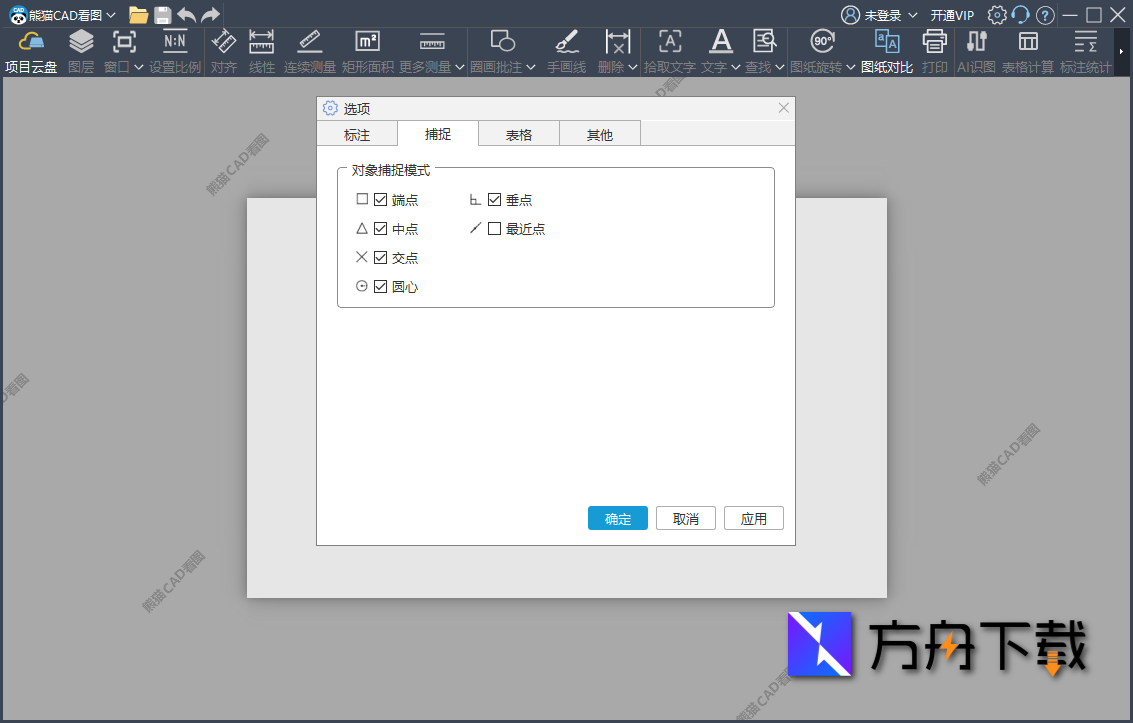Uncheck the 圆心 center snap option
The height and width of the screenshot is (723, 1133).
[x=380, y=286]
